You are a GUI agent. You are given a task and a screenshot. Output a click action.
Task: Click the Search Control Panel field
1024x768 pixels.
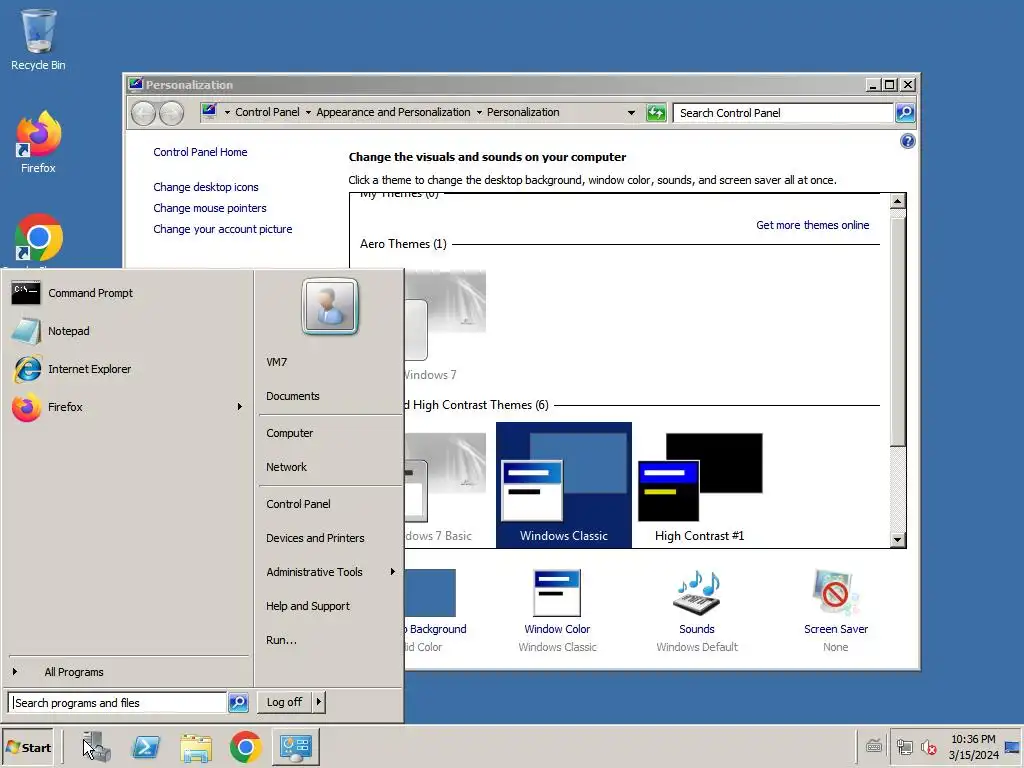tap(782, 113)
